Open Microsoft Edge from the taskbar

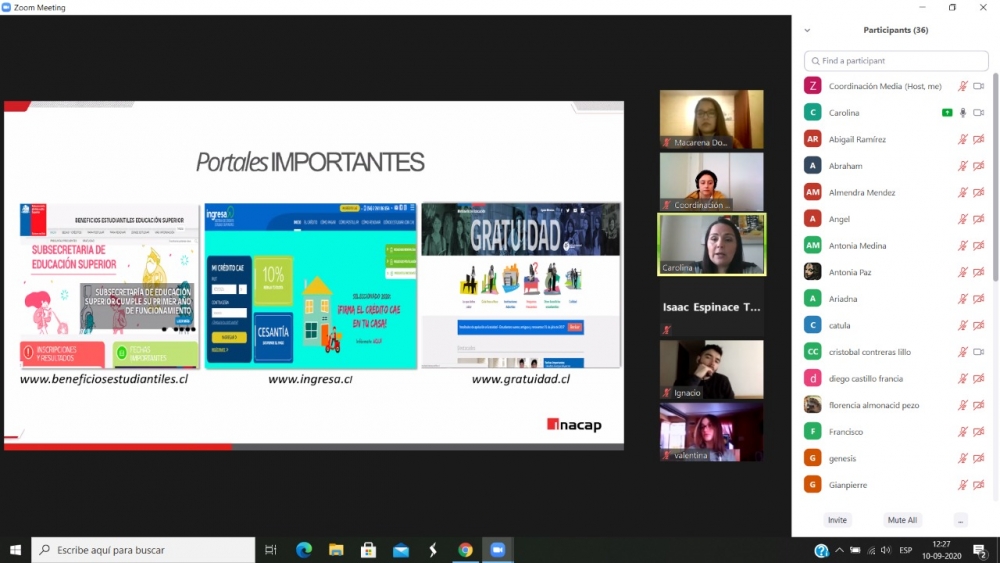pos(304,550)
